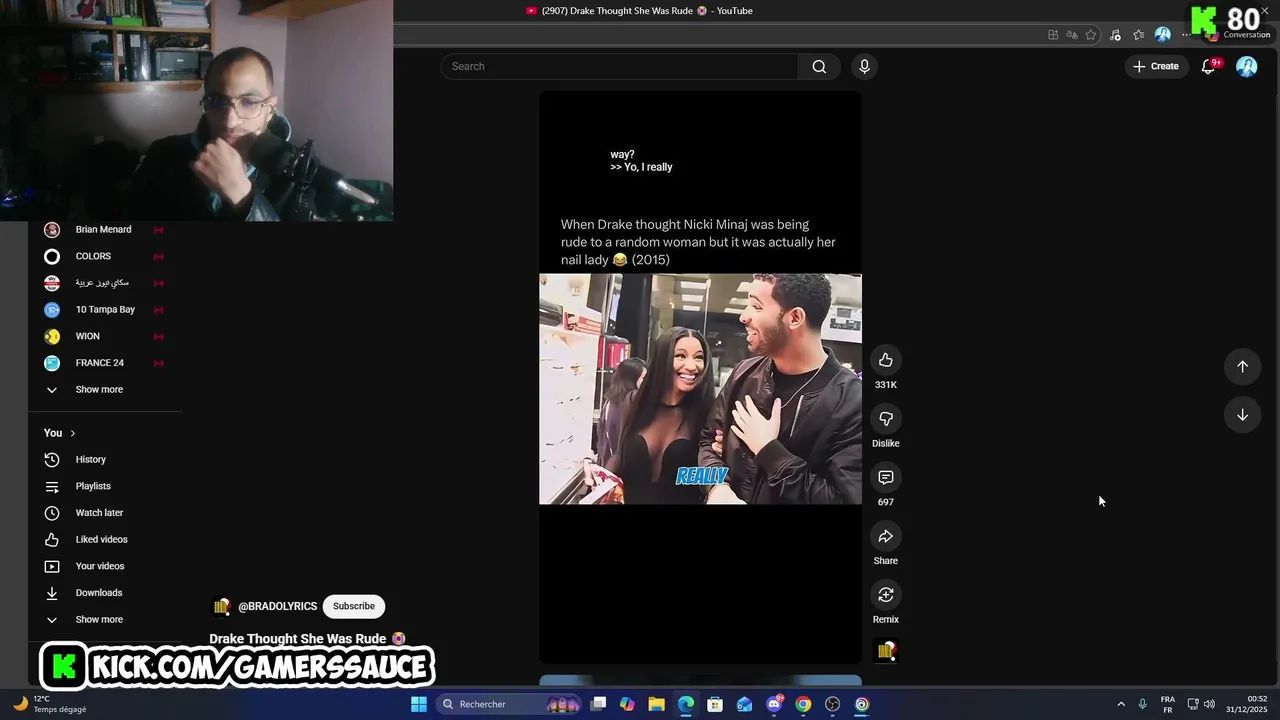This screenshot has width=1280, height=720.
Task: Open @BRADOLYRICS channel avatar
Action: pyautogui.click(x=222, y=606)
